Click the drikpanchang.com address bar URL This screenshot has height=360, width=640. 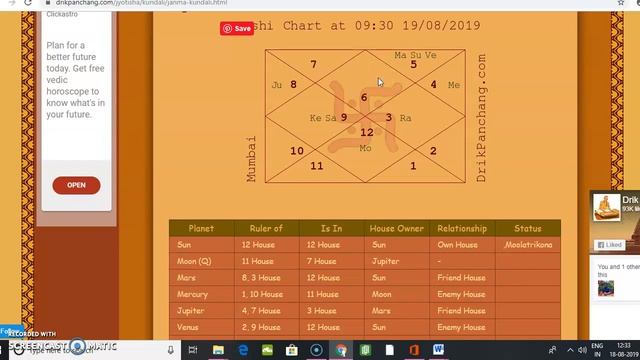(x=141, y=2)
